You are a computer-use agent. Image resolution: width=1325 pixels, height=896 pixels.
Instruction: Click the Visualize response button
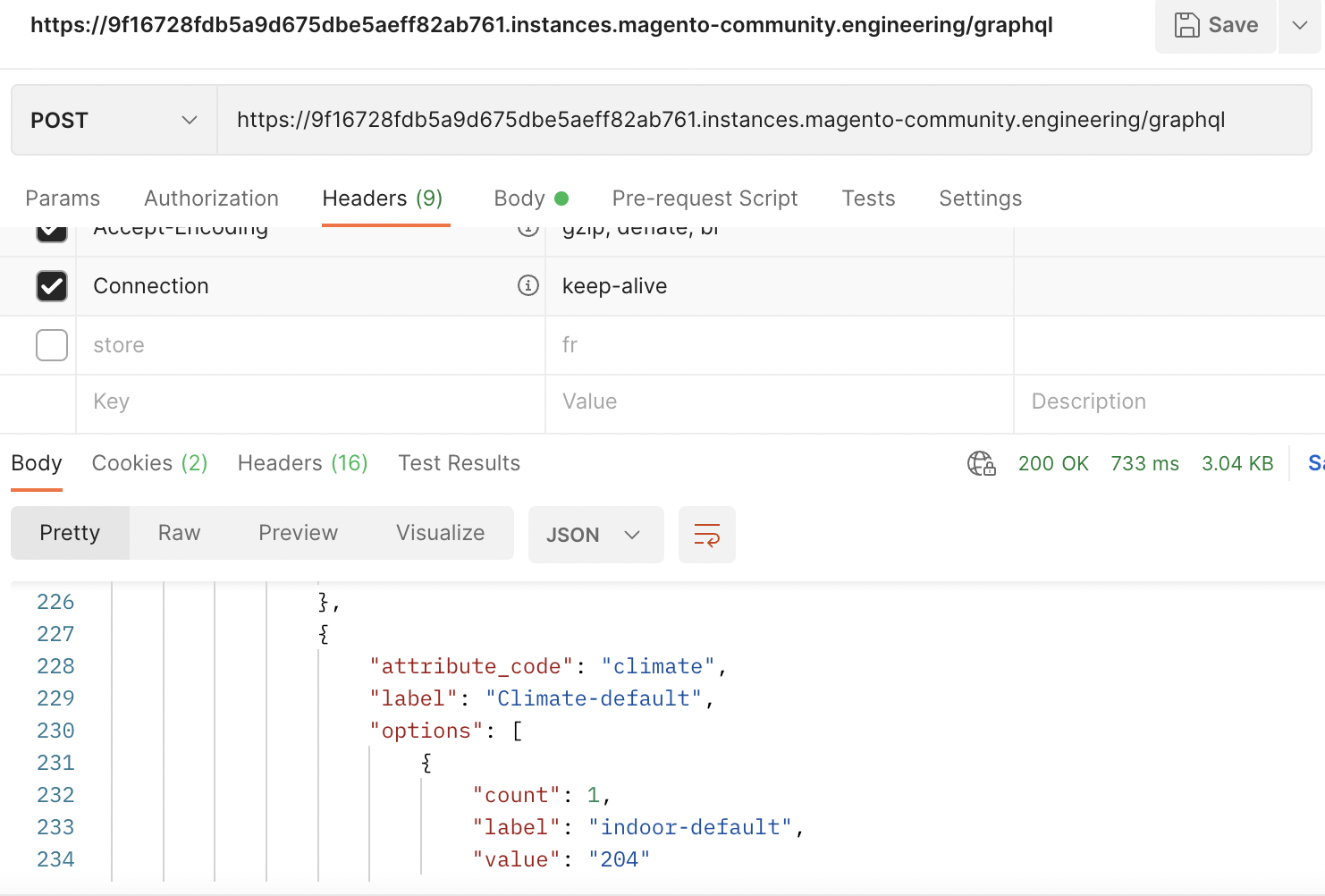click(x=439, y=532)
